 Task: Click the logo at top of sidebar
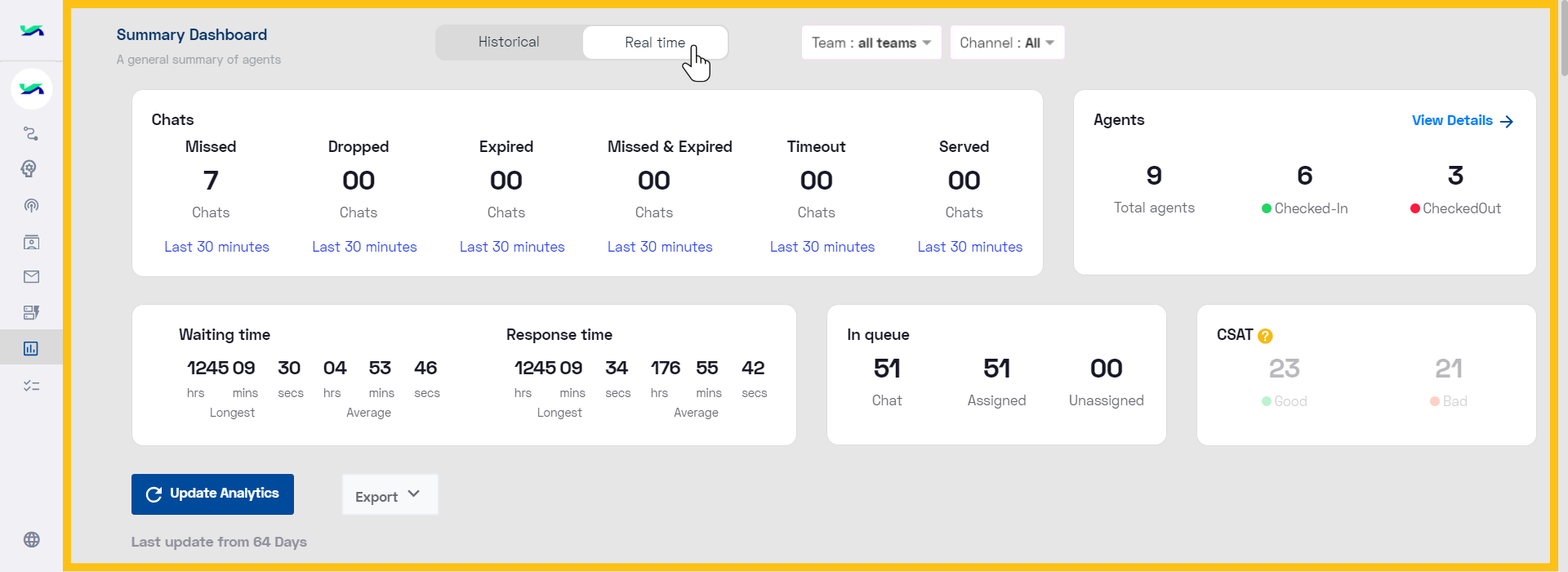pyautogui.click(x=31, y=31)
